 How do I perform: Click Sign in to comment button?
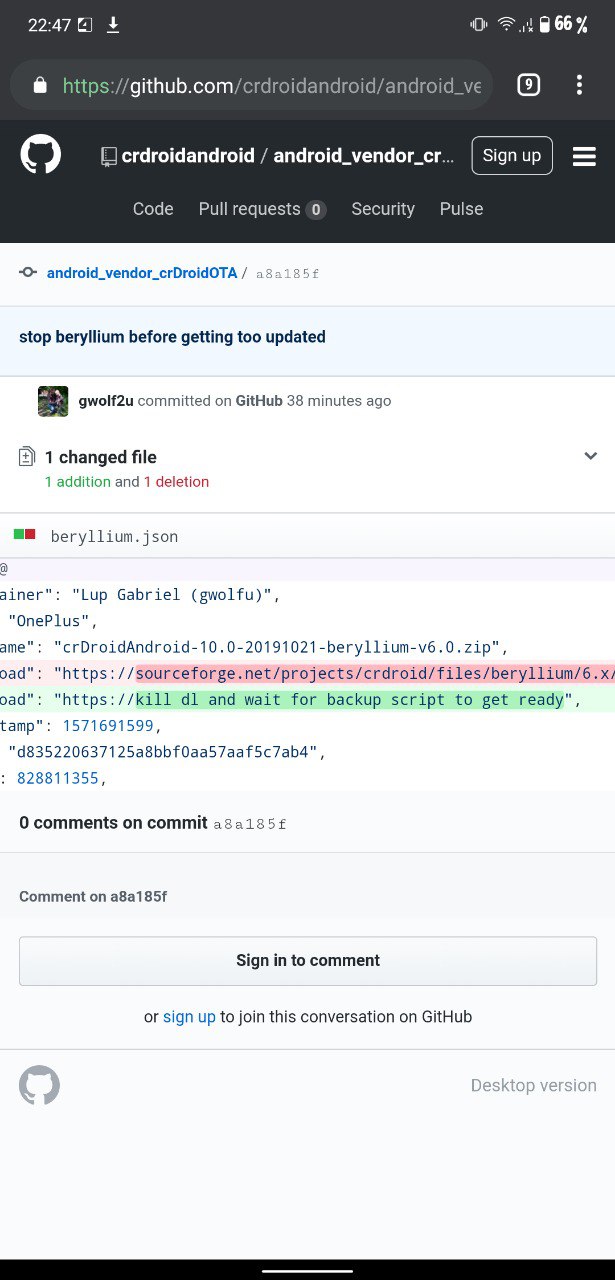(308, 961)
